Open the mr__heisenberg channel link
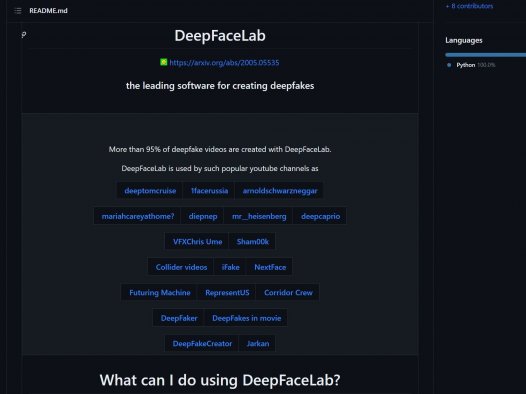This screenshot has width=526, height=394. (259, 216)
